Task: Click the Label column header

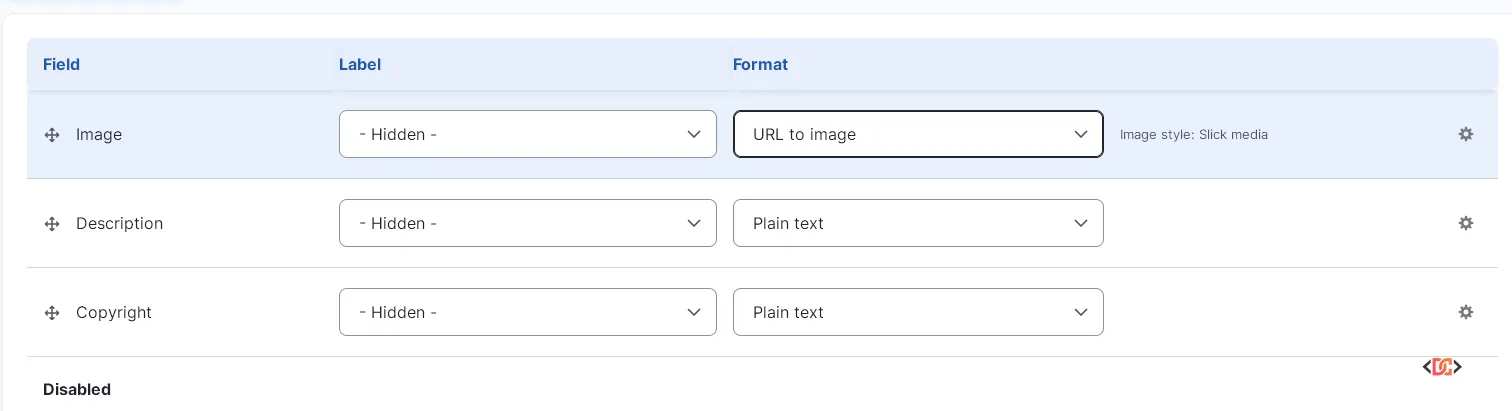Action: (x=360, y=64)
